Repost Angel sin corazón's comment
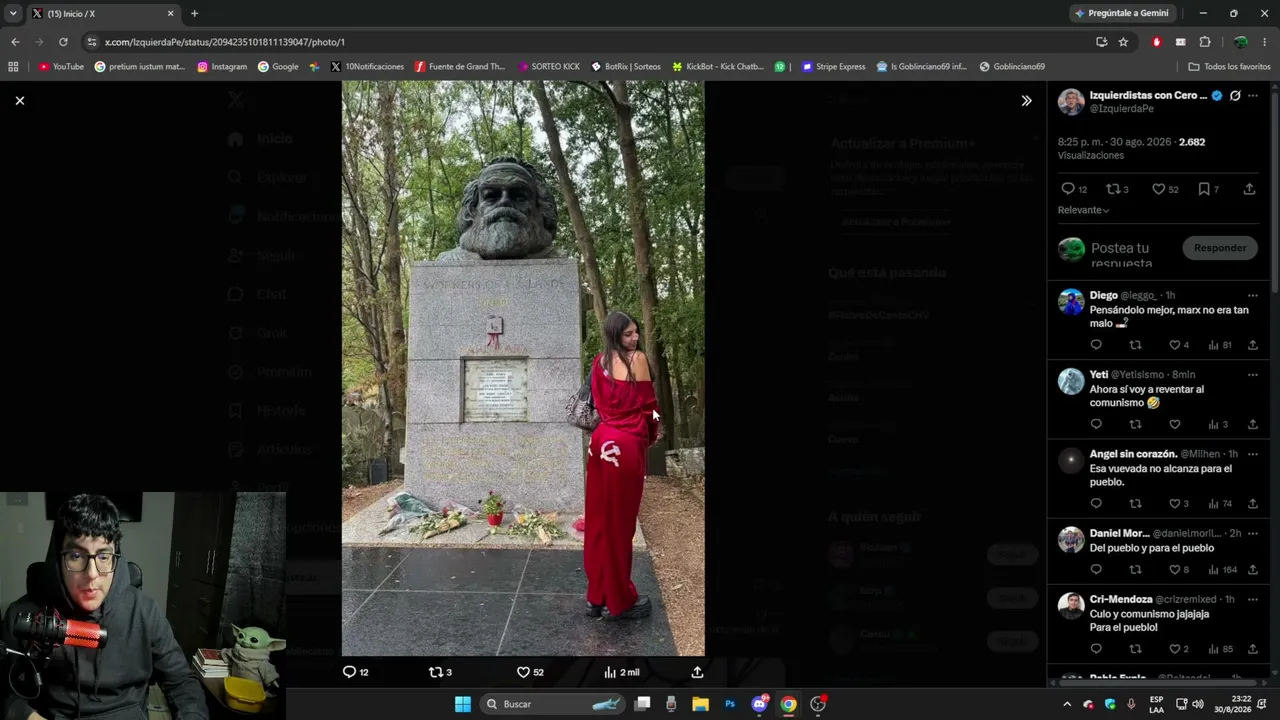This screenshot has height=720, width=1280. (1135, 503)
